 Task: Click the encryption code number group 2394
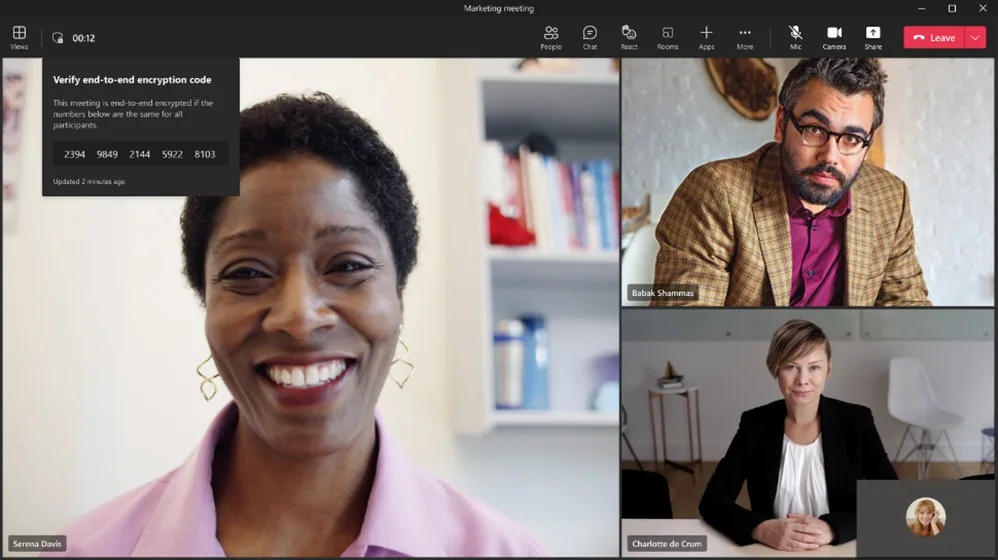tap(75, 154)
